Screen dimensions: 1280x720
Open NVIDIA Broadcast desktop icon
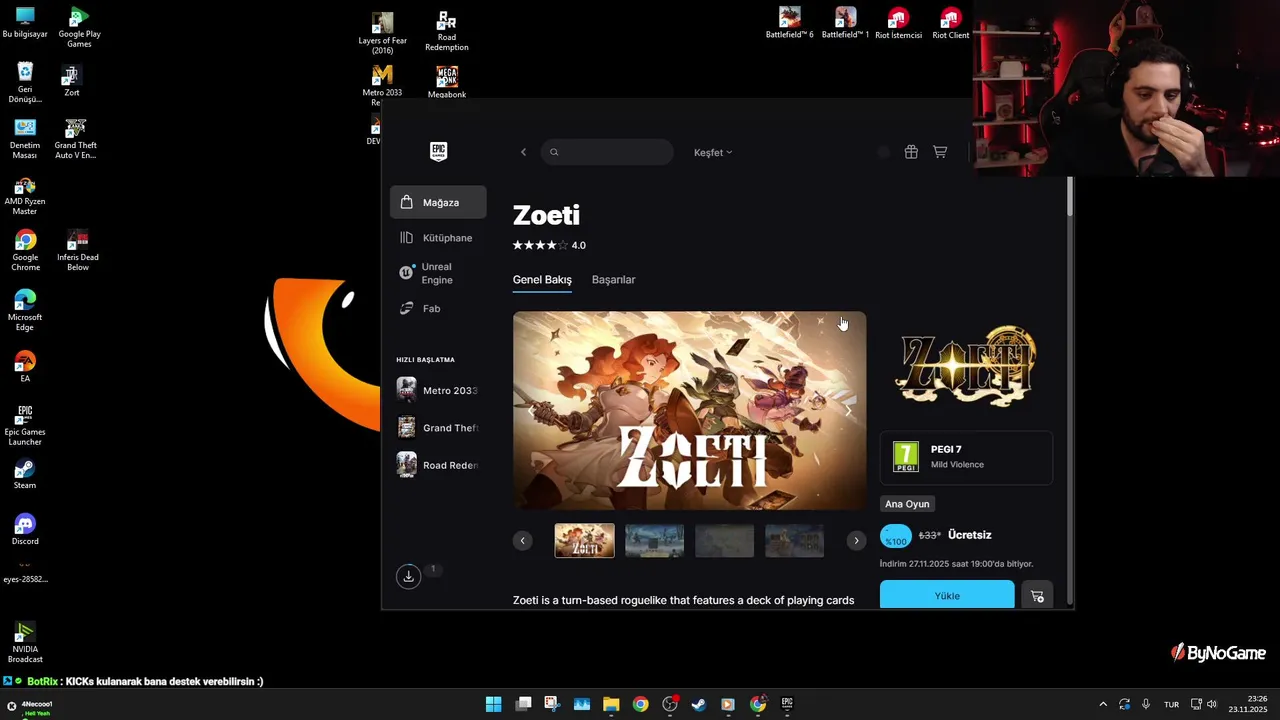click(25, 643)
